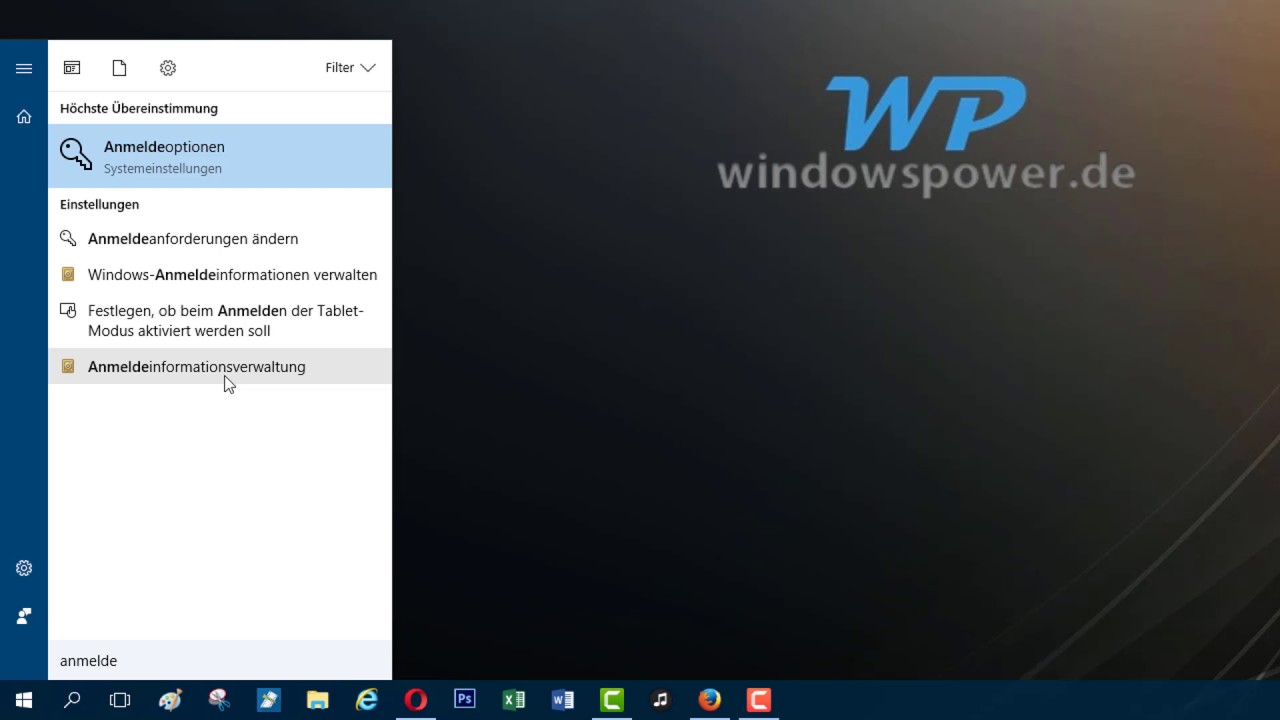Open Excel from the taskbar
Screen dimensions: 1280x720
coord(514,700)
